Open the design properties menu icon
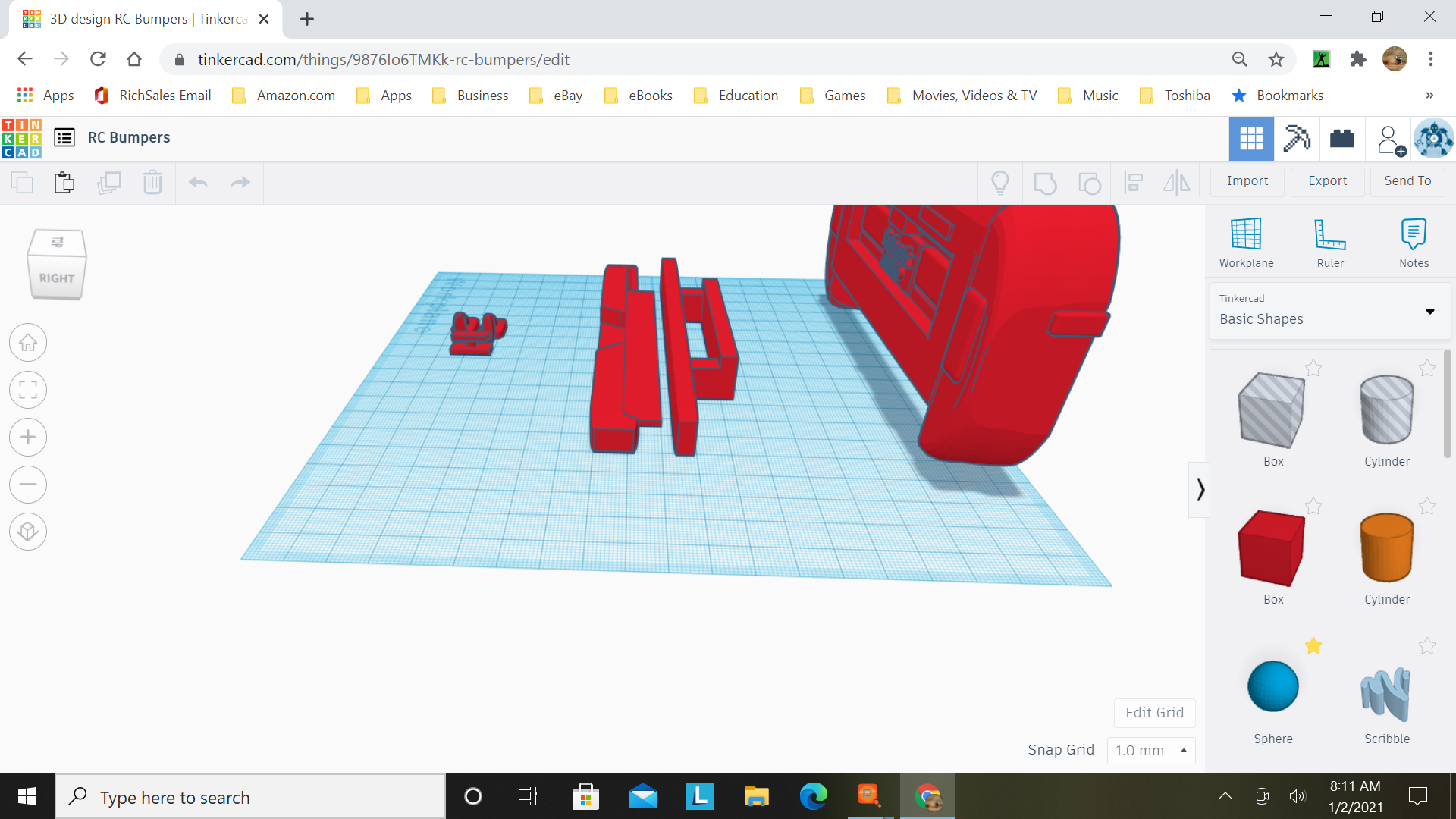1456x819 pixels. click(x=64, y=137)
